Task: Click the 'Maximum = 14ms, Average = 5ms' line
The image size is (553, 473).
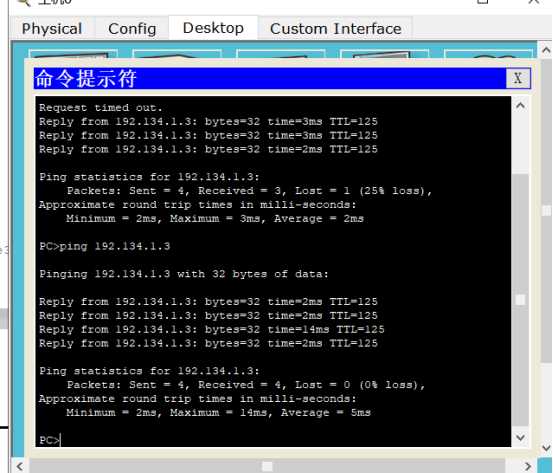Action: click(218, 413)
